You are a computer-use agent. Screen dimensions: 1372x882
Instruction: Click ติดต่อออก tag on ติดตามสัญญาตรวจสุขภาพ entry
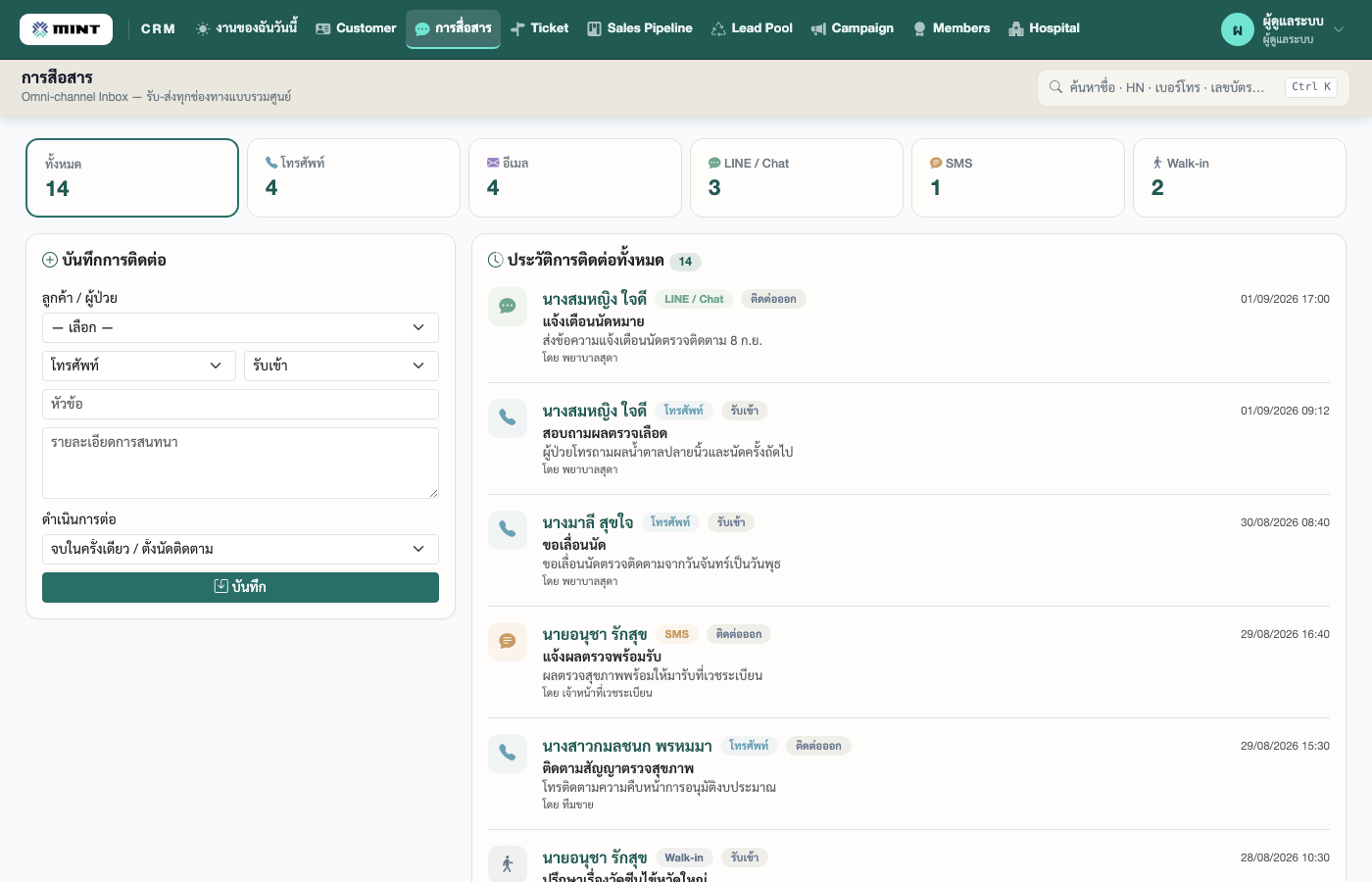[819, 746]
